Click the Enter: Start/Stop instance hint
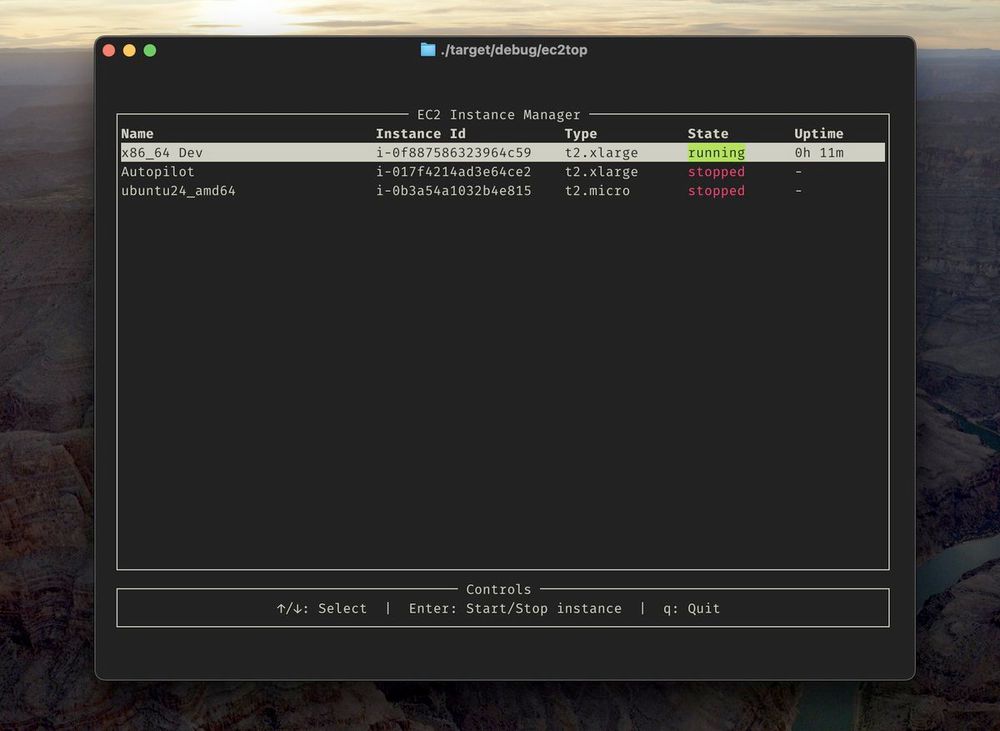Screen dimensions: 1000x731 click(515, 609)
